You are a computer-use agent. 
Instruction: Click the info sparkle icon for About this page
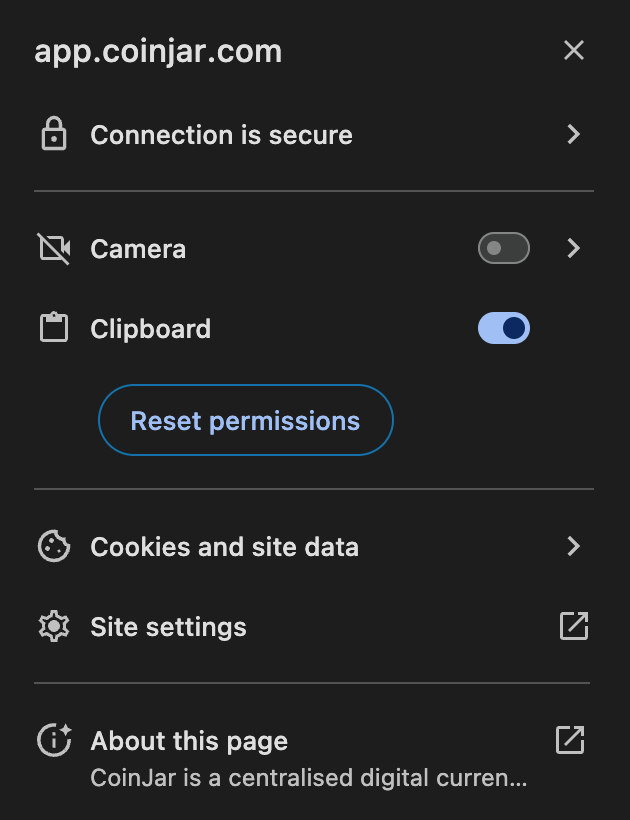(x=54, y=739)
